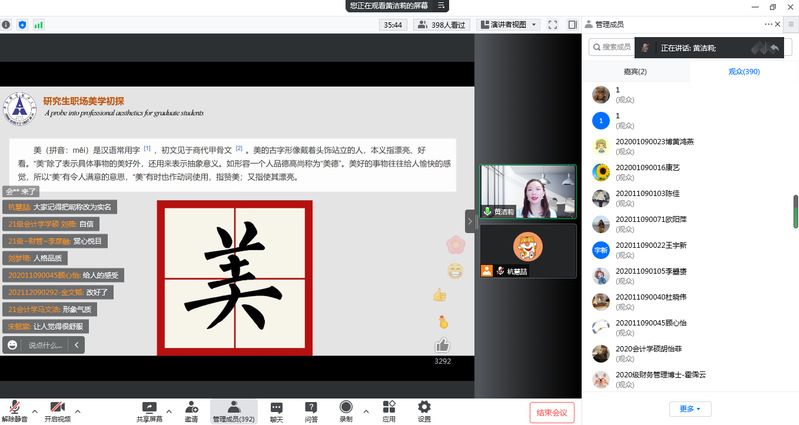This screenshot has height=425, width=799.
Task: Open the arrow menu beside 开启视频
Action: click(79, 410)
